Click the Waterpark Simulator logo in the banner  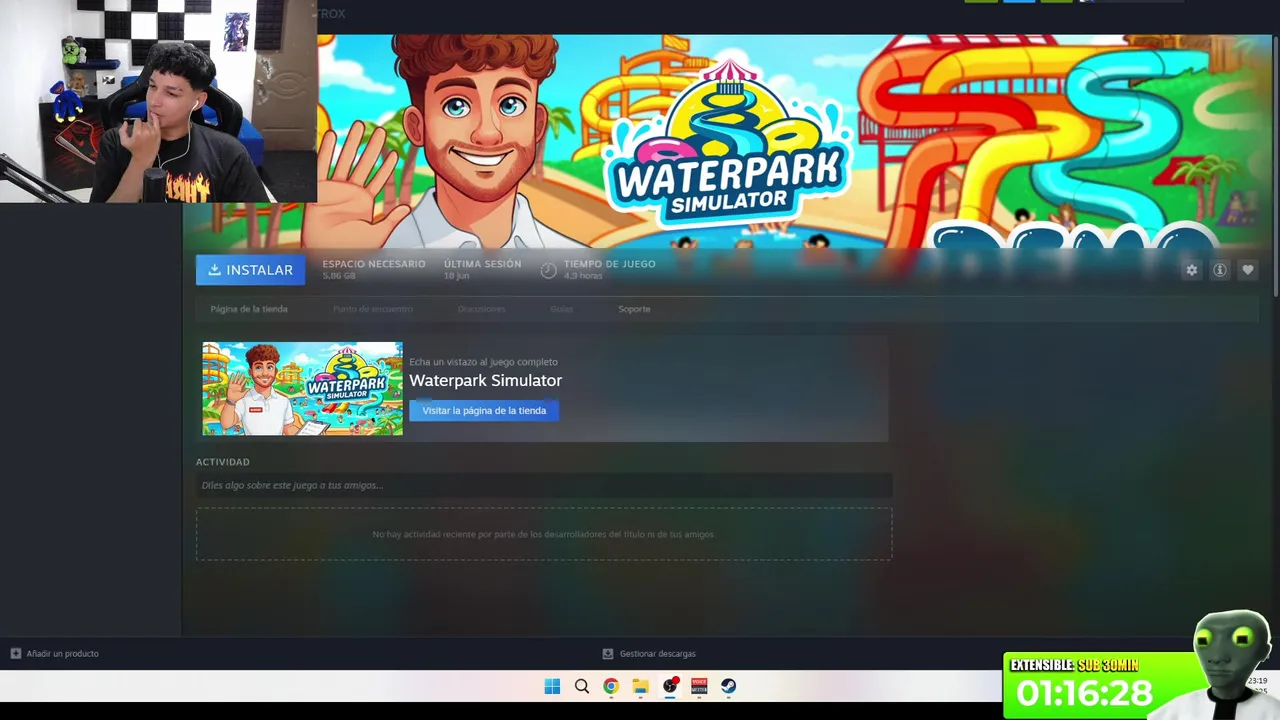click(x=727, y=145)
